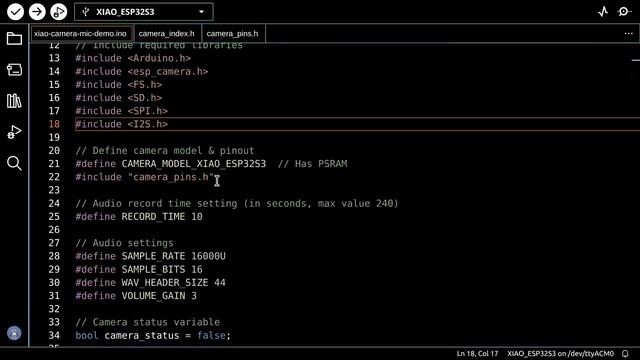Click the Define camera model & pinout comment
Viewport: 640px width, 360px height.
[165, 151]
